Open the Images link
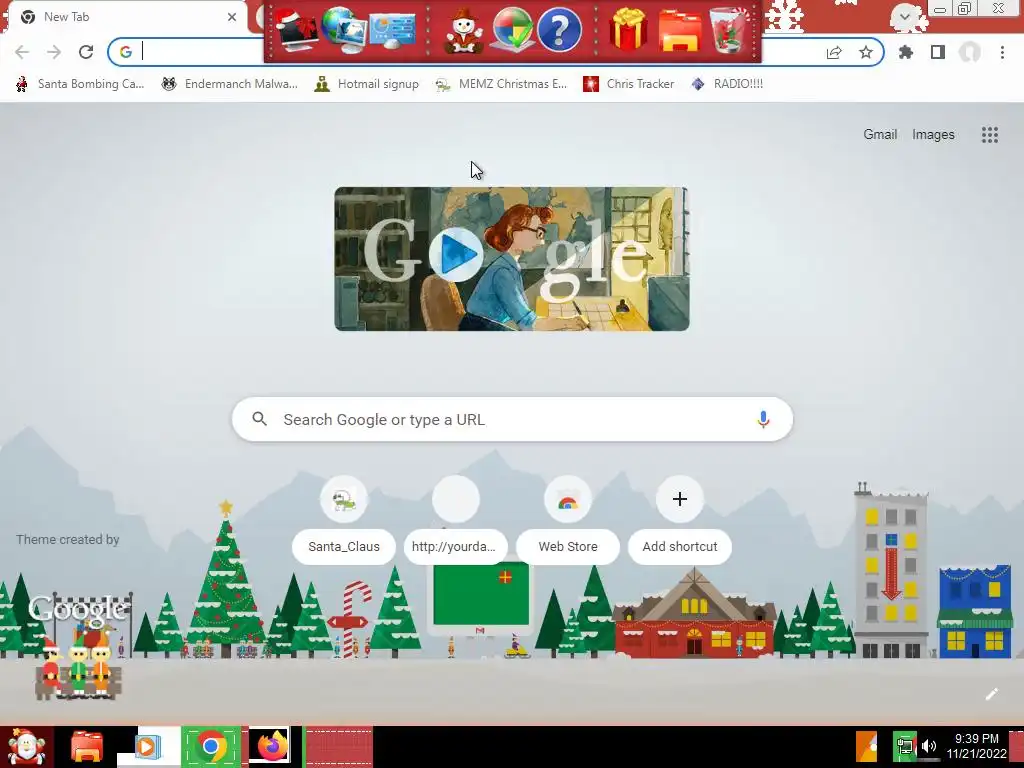Viewport: 1024px width, 768px height. [933, 135]
